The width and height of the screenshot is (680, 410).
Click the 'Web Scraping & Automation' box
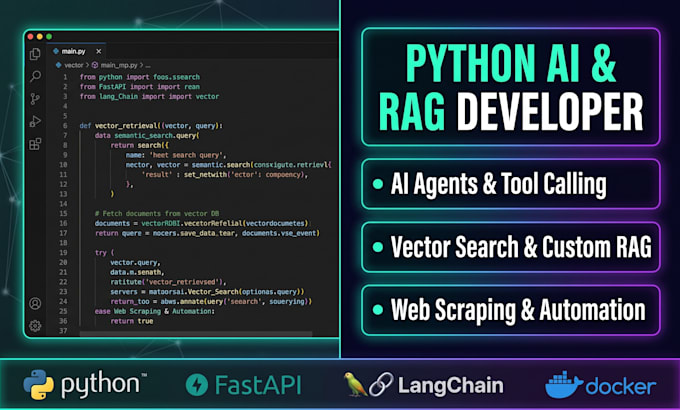click(511, 310)
